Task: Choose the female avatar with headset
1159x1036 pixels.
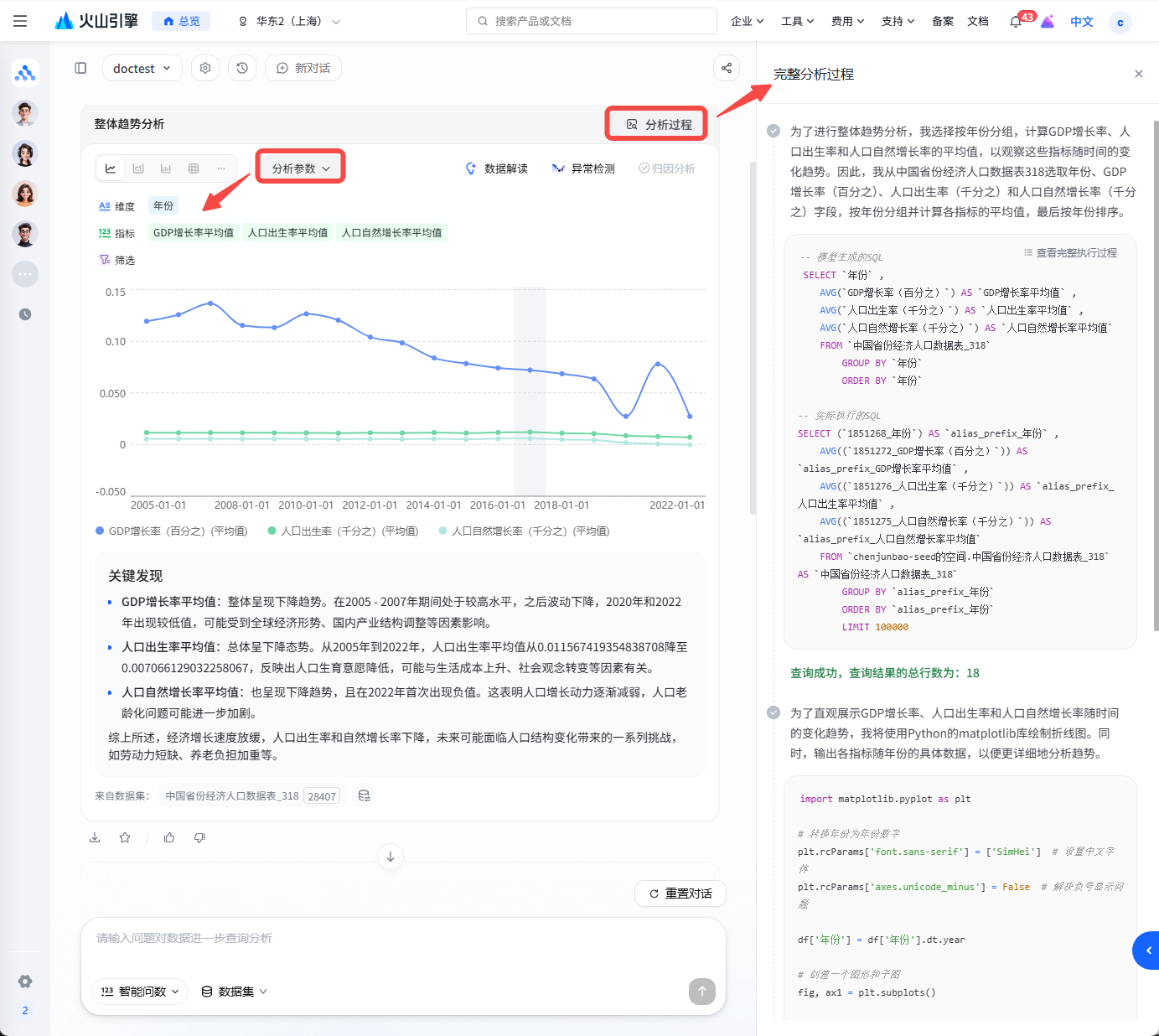Action: [25, 153]
